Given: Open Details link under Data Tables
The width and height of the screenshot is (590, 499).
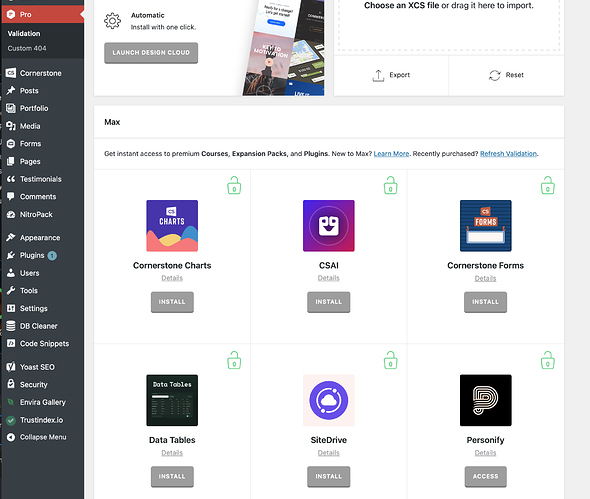Looking at the screenshot, I should click(x=172, y=453).
